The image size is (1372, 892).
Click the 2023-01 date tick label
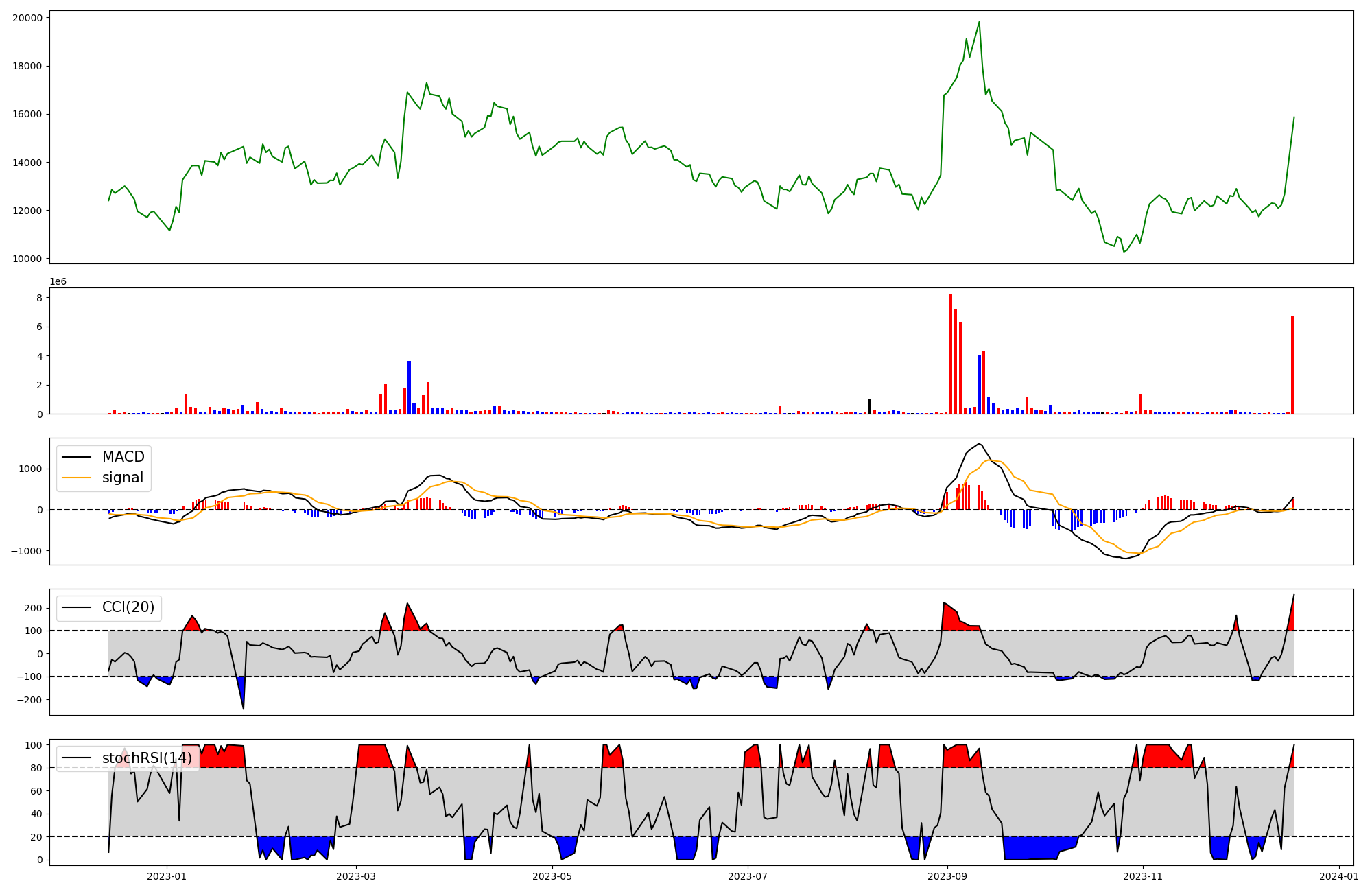click(x=167, y=876)
